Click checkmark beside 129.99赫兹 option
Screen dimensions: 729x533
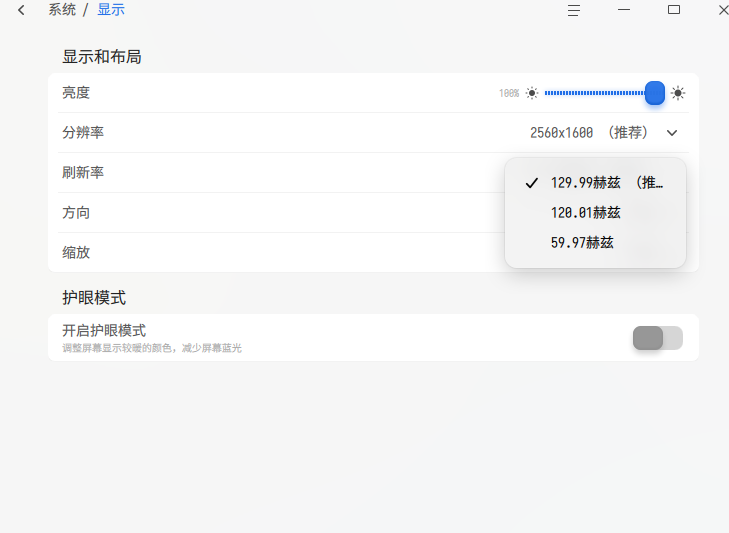[x=531, y=183]
